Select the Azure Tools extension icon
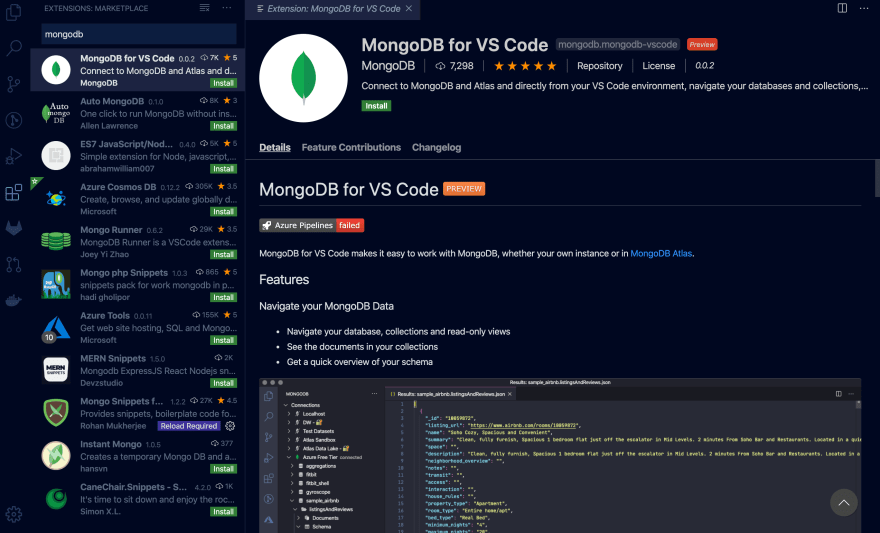 coord(56,327)
